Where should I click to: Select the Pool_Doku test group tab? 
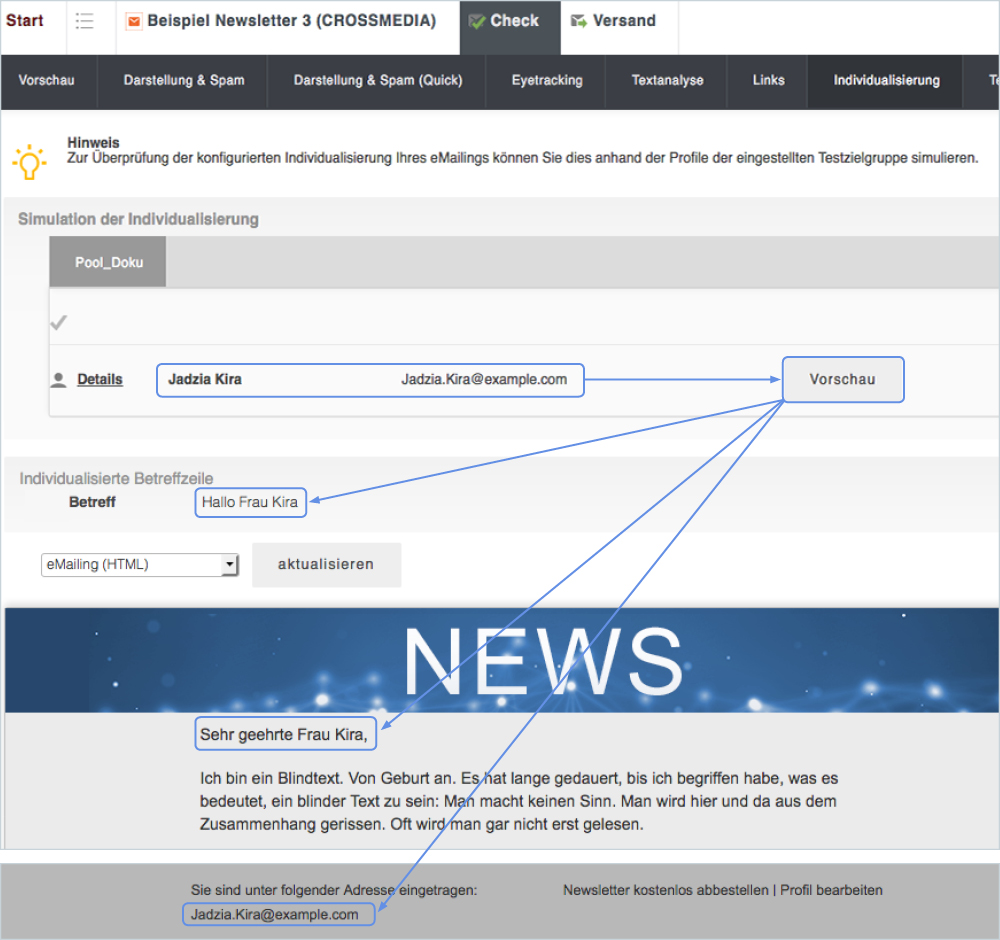(x=108, y=263)
